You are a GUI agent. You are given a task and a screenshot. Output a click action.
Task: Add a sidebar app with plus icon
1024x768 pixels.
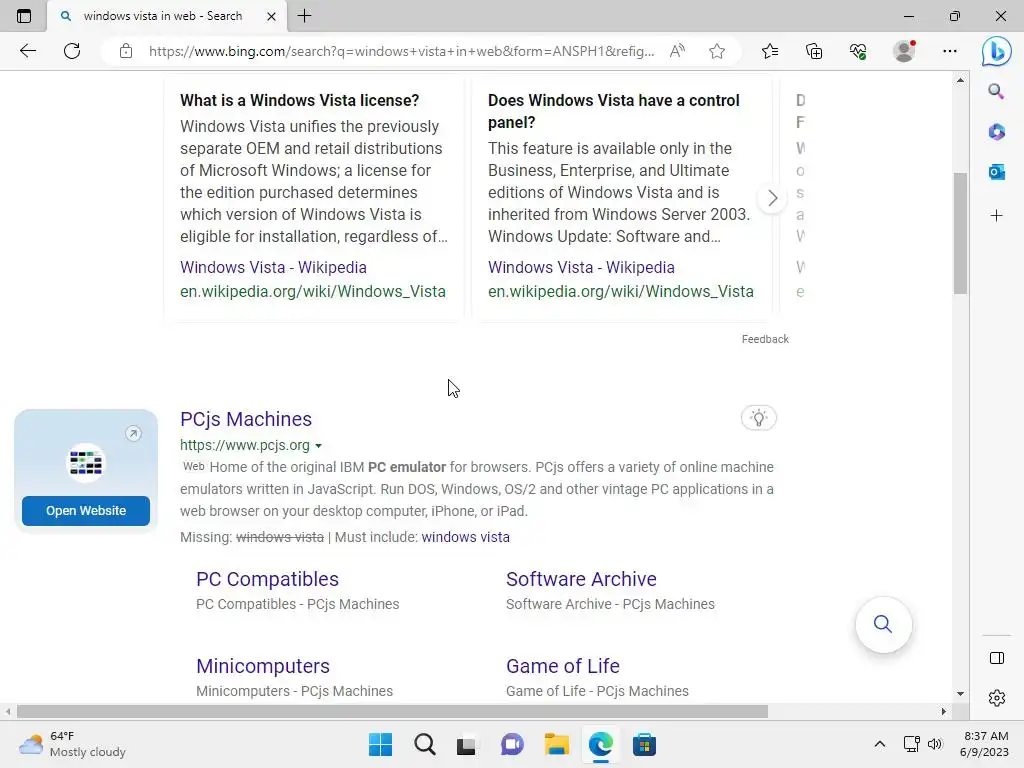tap(997, 216)
